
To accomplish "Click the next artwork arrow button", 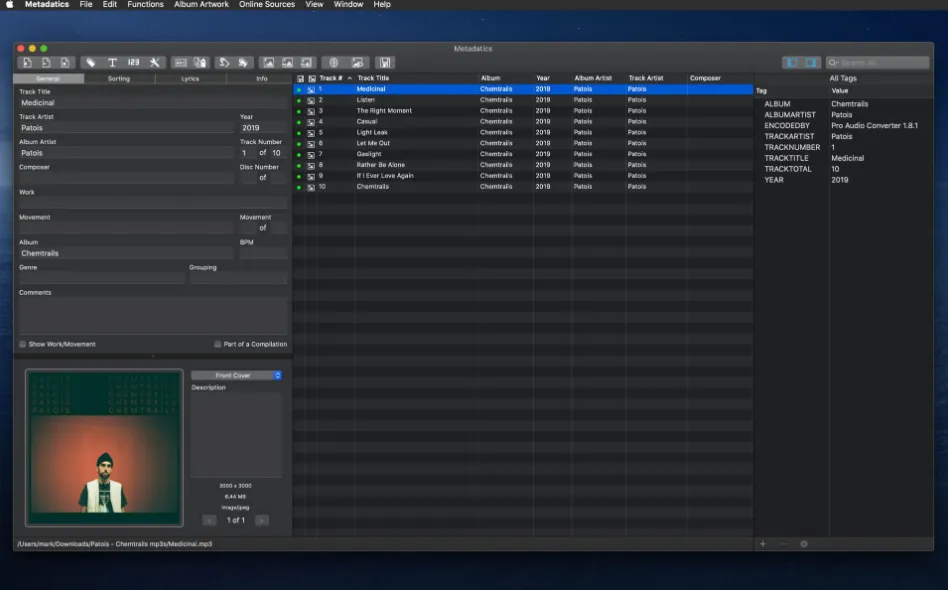I will coord(262,520).
